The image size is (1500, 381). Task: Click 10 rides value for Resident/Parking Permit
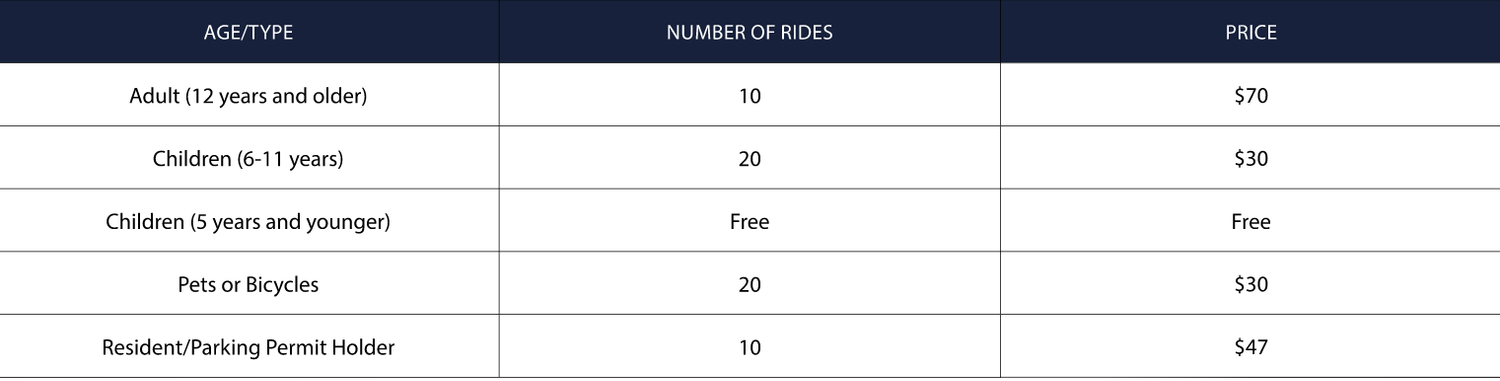(750, 348)
